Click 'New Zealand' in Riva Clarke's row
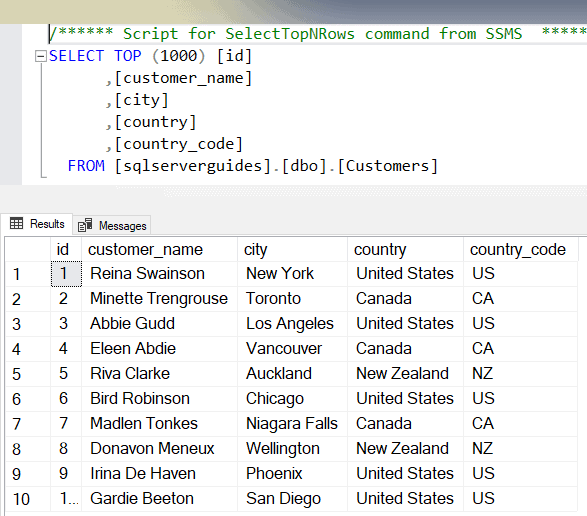The width and height of the screenshot is (587, 516). point(405,374)
